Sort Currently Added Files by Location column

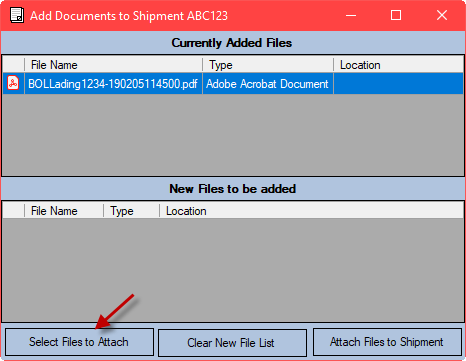coord(398,65)
